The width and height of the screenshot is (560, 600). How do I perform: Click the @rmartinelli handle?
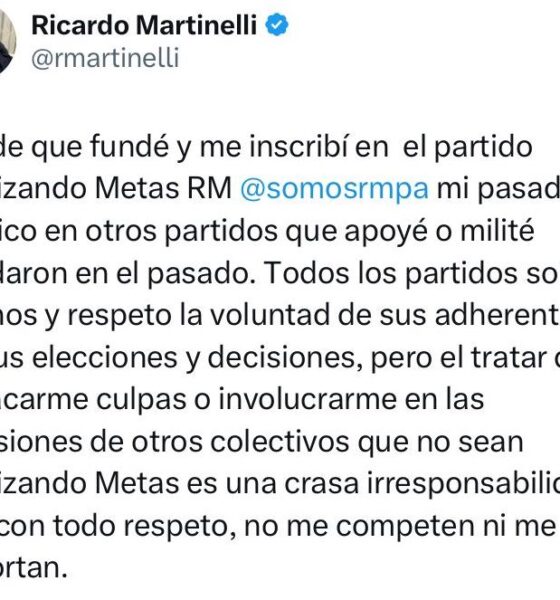(x=105, y=59)
